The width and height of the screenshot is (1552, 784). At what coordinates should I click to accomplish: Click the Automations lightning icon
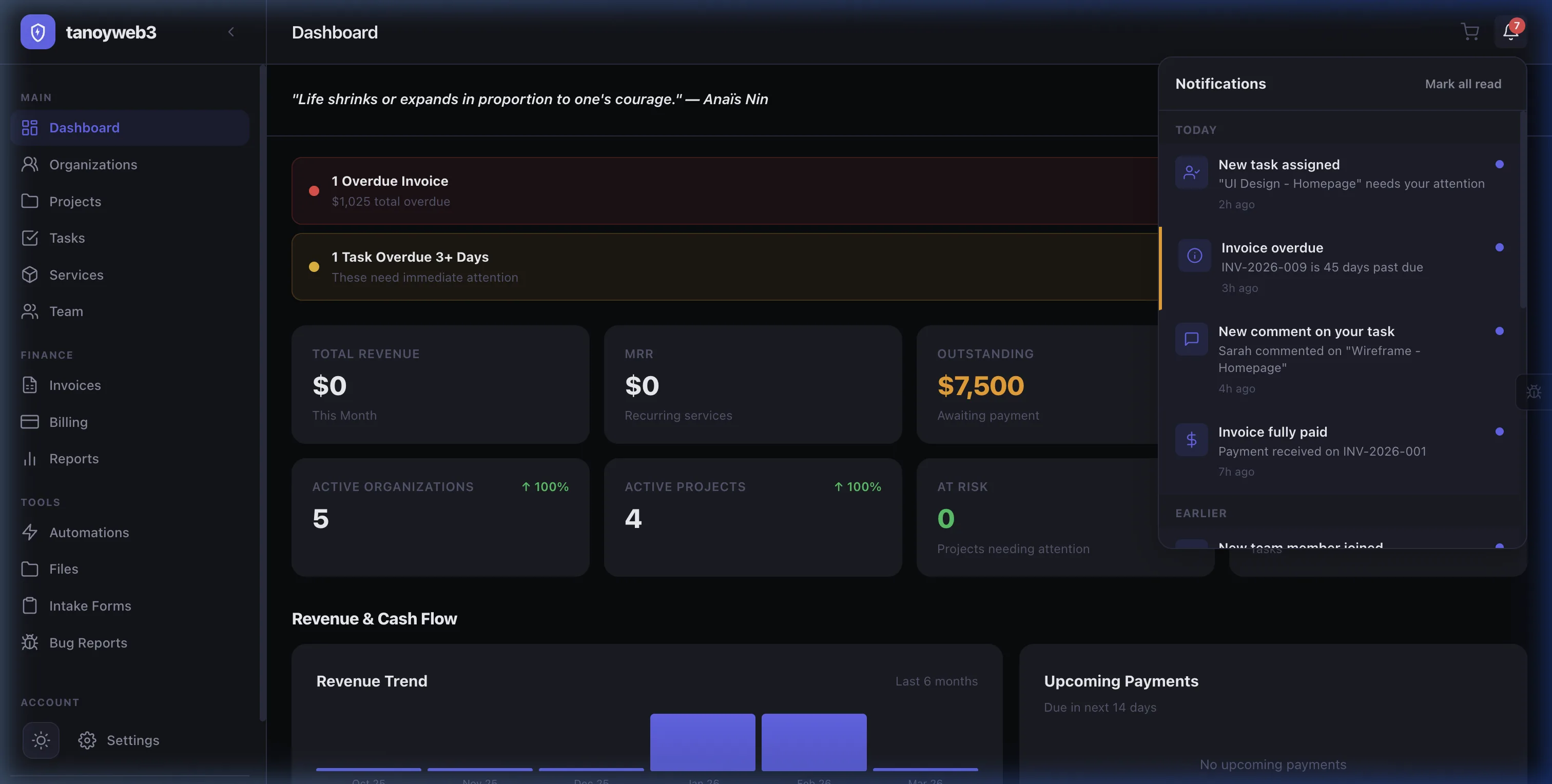click(30, 532)
